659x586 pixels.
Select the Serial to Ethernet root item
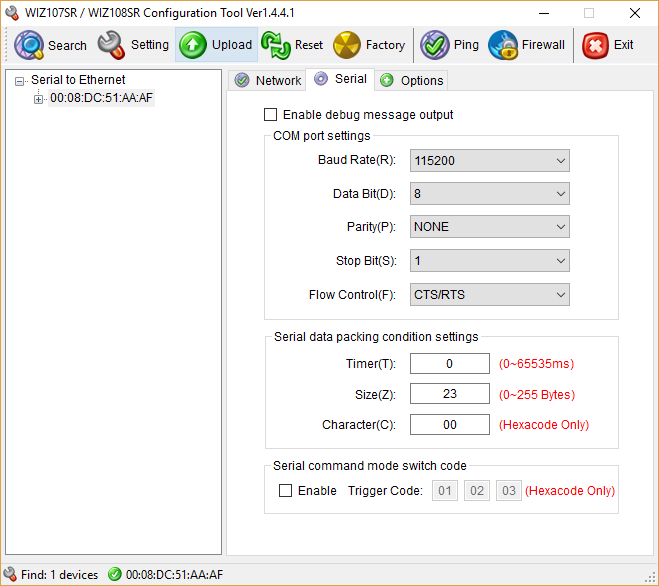click(78, 79)
